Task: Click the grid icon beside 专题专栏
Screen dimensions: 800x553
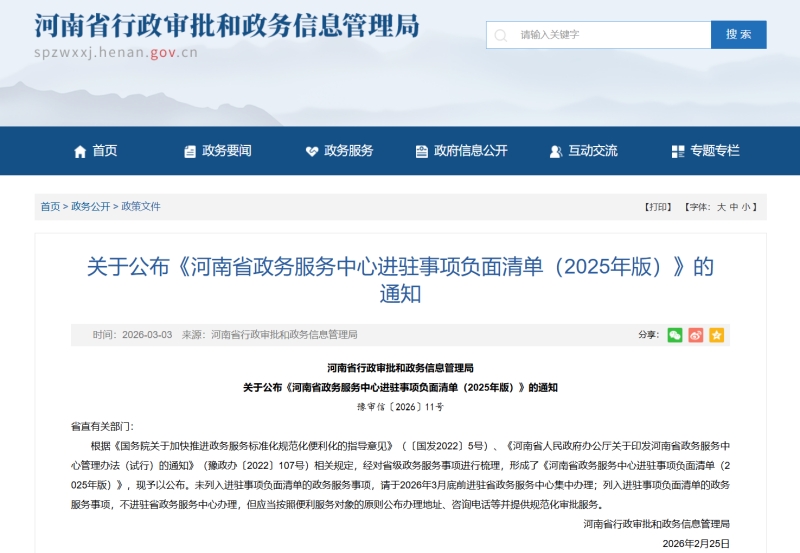Action: pos(678,151)
